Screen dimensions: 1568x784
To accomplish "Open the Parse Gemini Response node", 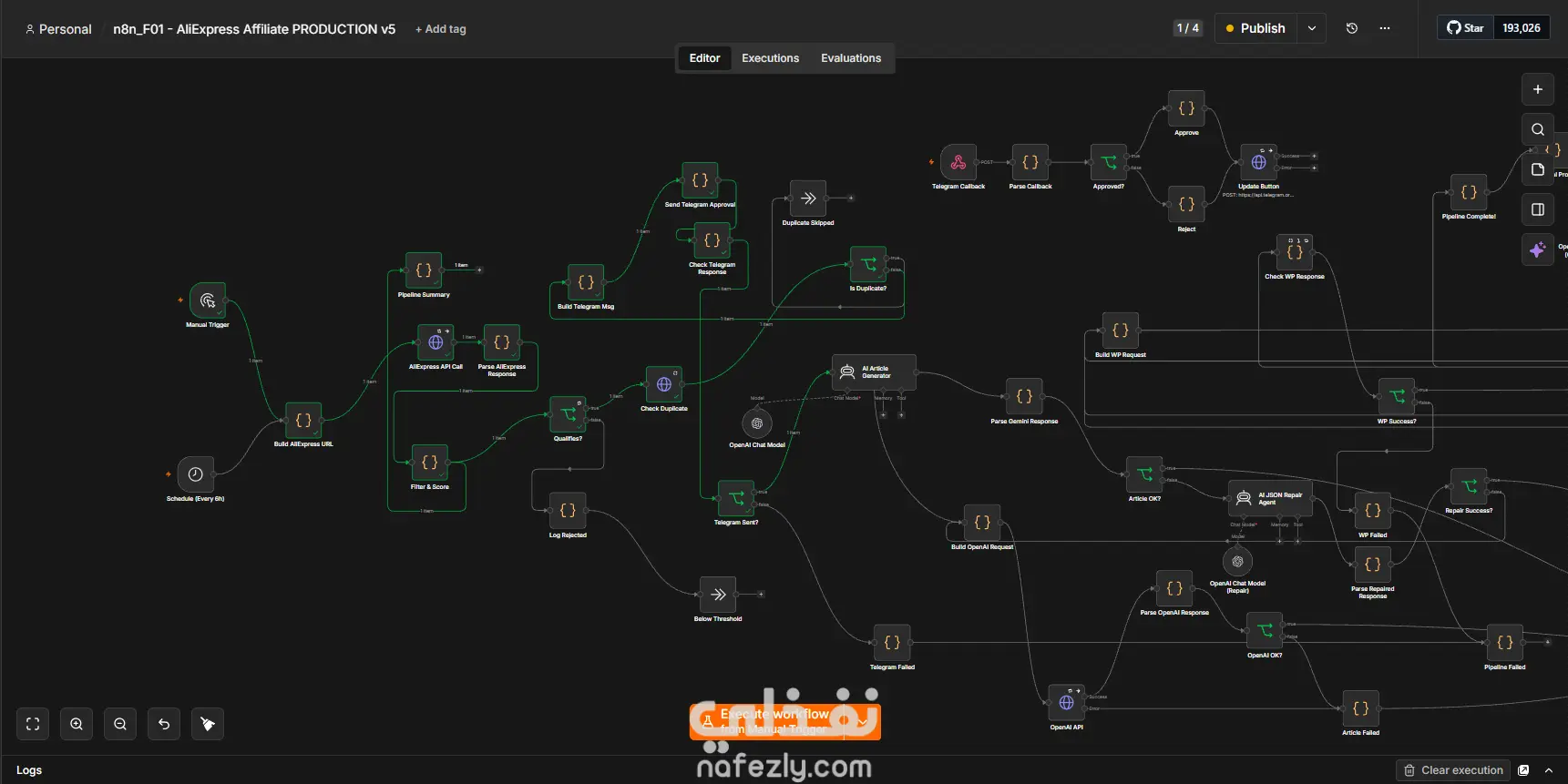I will pyautogui.click(x=1024, y=396).
